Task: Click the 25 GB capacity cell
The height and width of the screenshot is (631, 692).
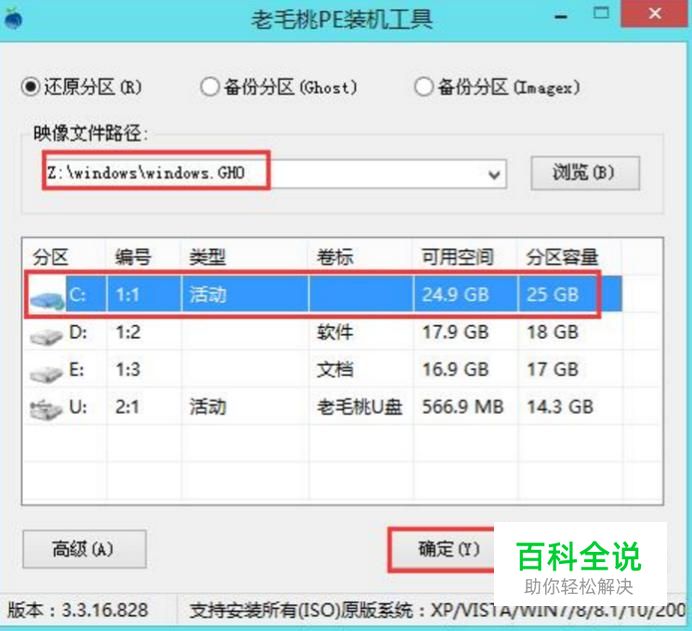Action: point(553,295)
